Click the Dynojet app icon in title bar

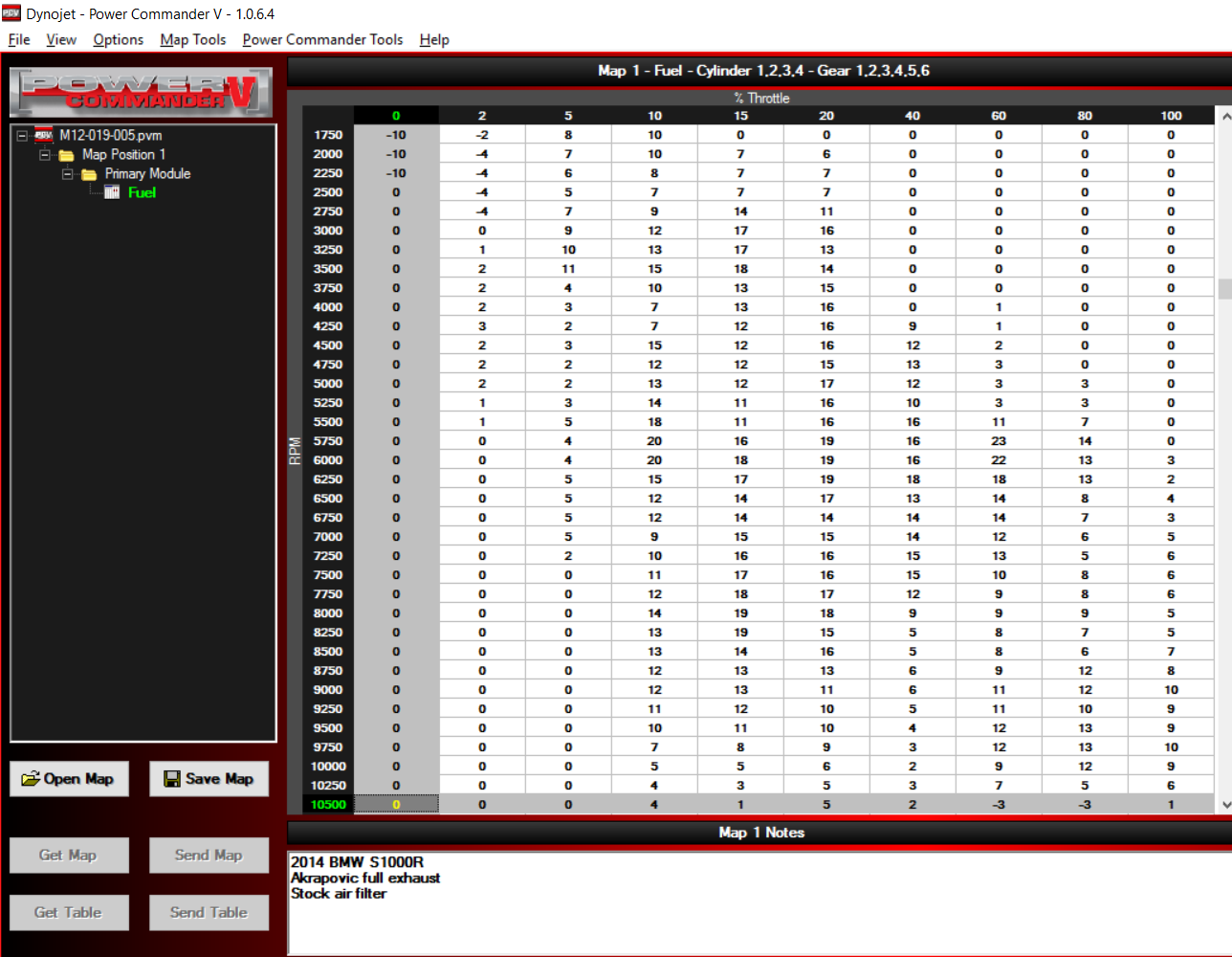(x=11, y=13)
